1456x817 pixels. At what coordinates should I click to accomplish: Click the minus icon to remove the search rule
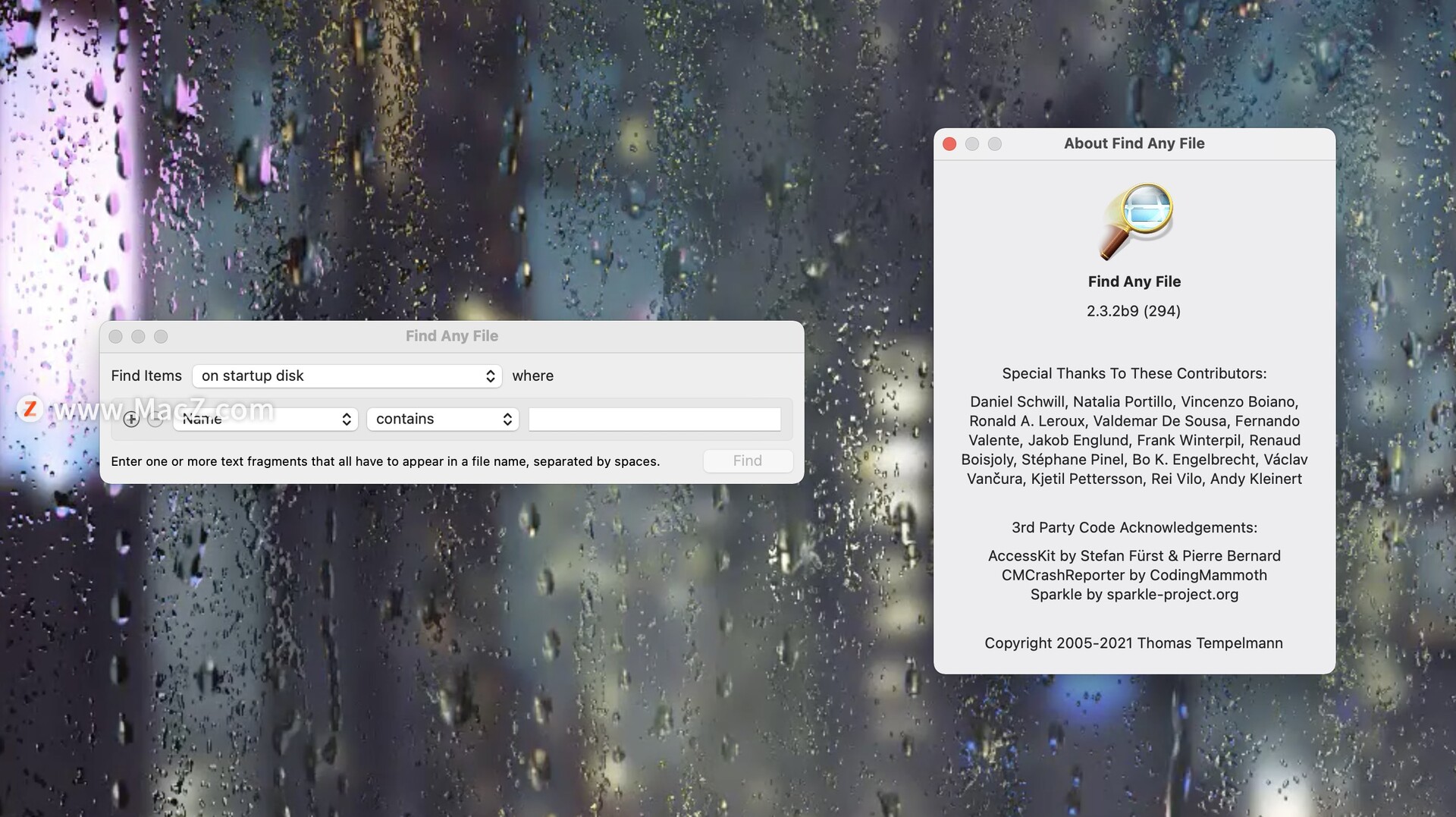tap(155, 419)
